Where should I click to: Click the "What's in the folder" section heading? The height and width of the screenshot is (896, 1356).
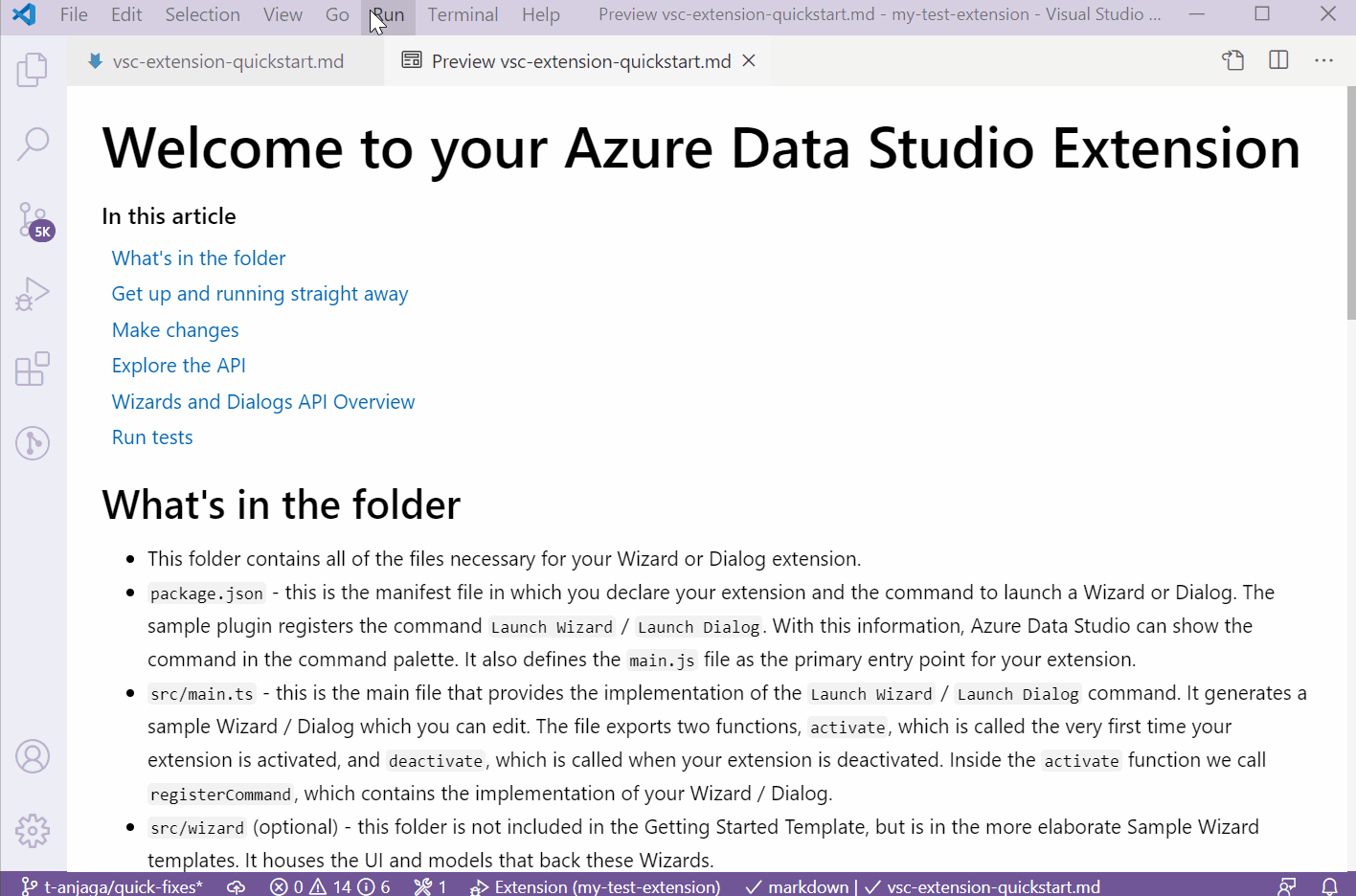(x=281, y=504)
